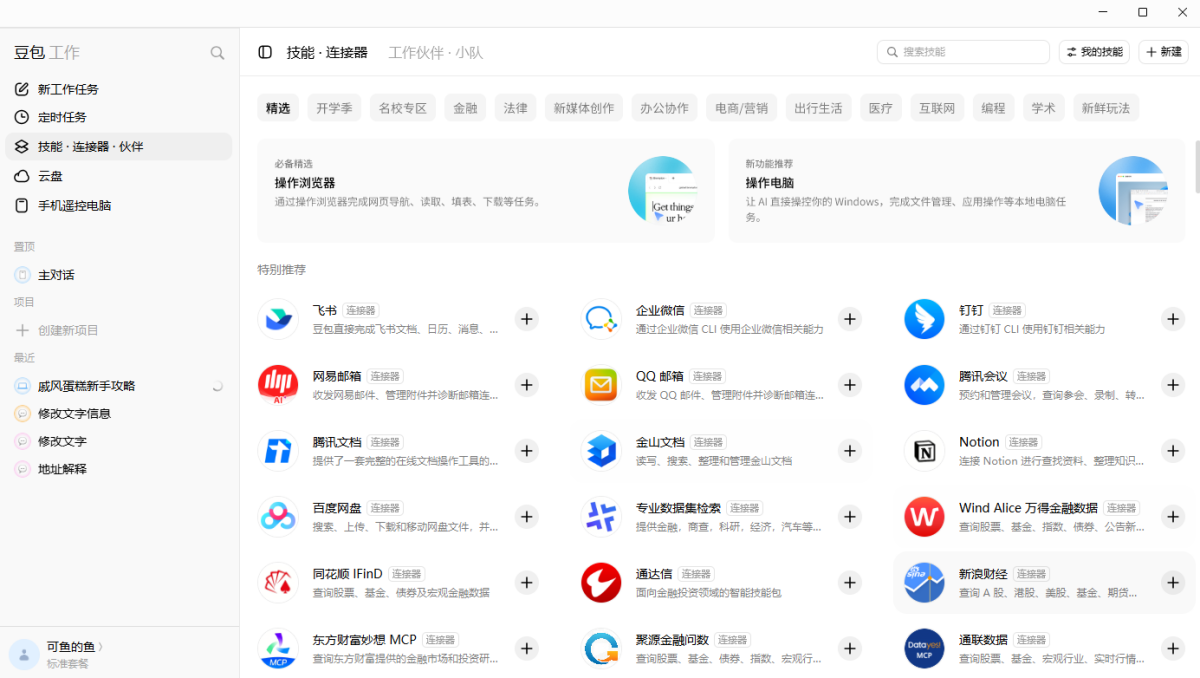Add the 企业微信 connector with plus
This screenshot has width=1200, height=678.
pyautogui.click(x=850, y=319)
